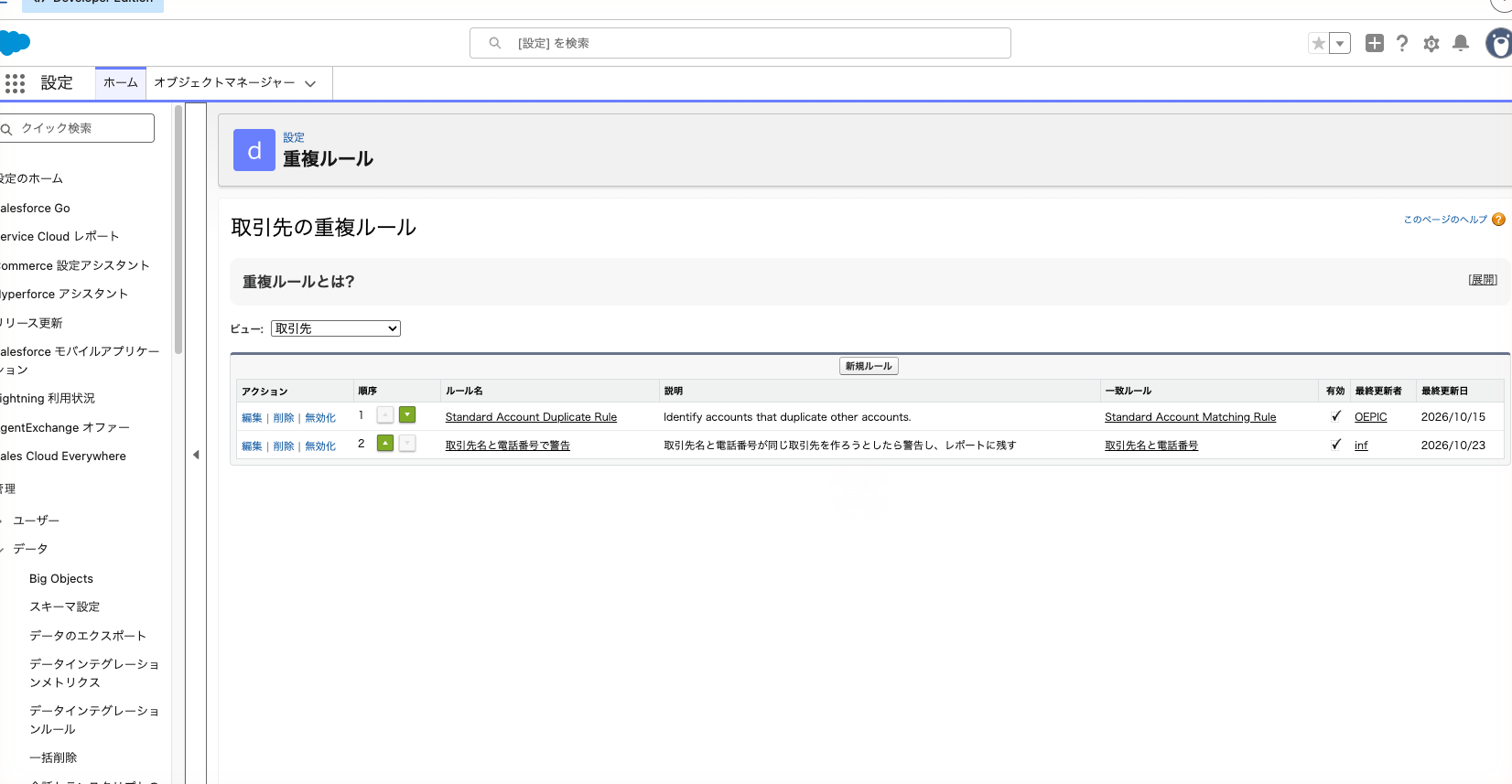Click the 新規ルール button
This screenshot has height=784, width=1512.
(x=869, y=366)
